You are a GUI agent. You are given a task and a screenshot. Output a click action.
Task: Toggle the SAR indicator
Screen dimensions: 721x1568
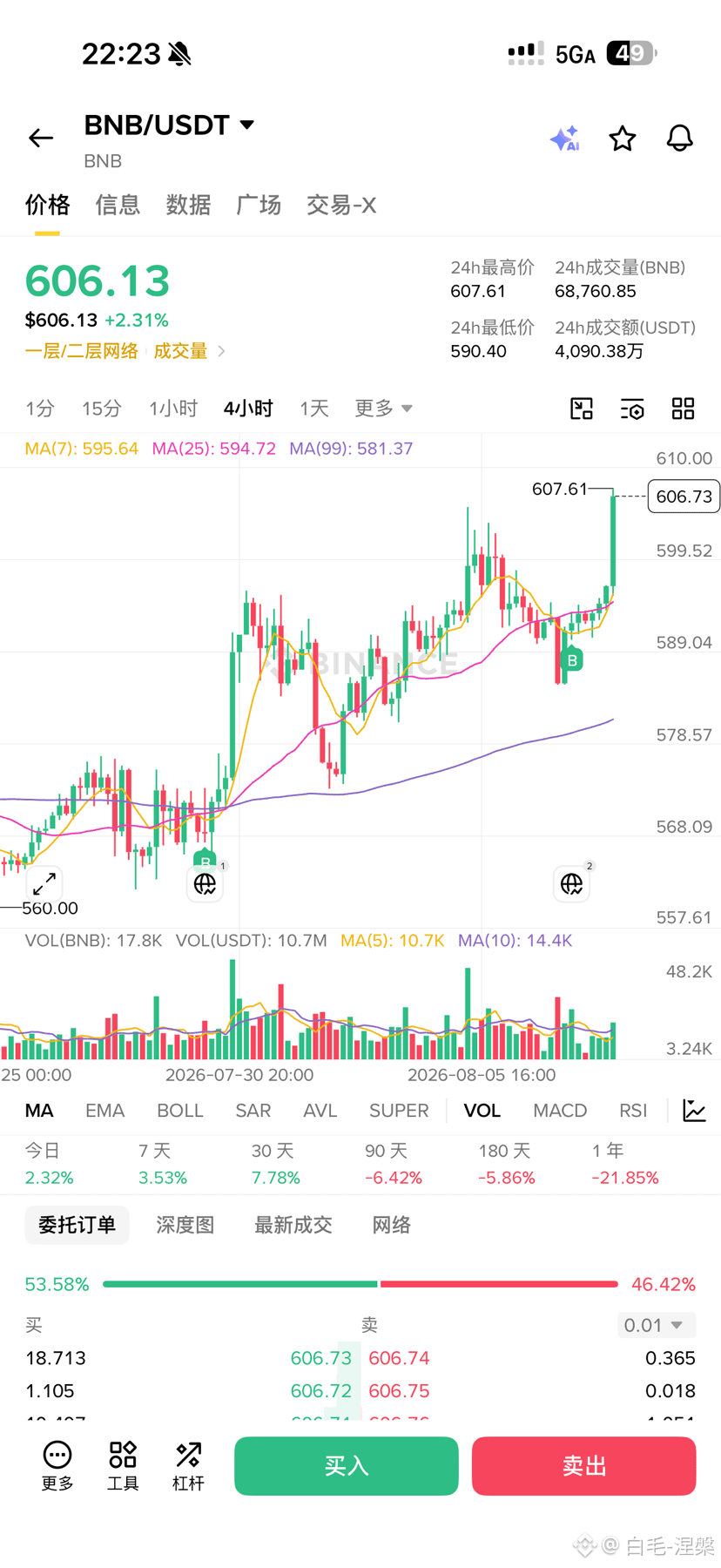[253, 1111]
